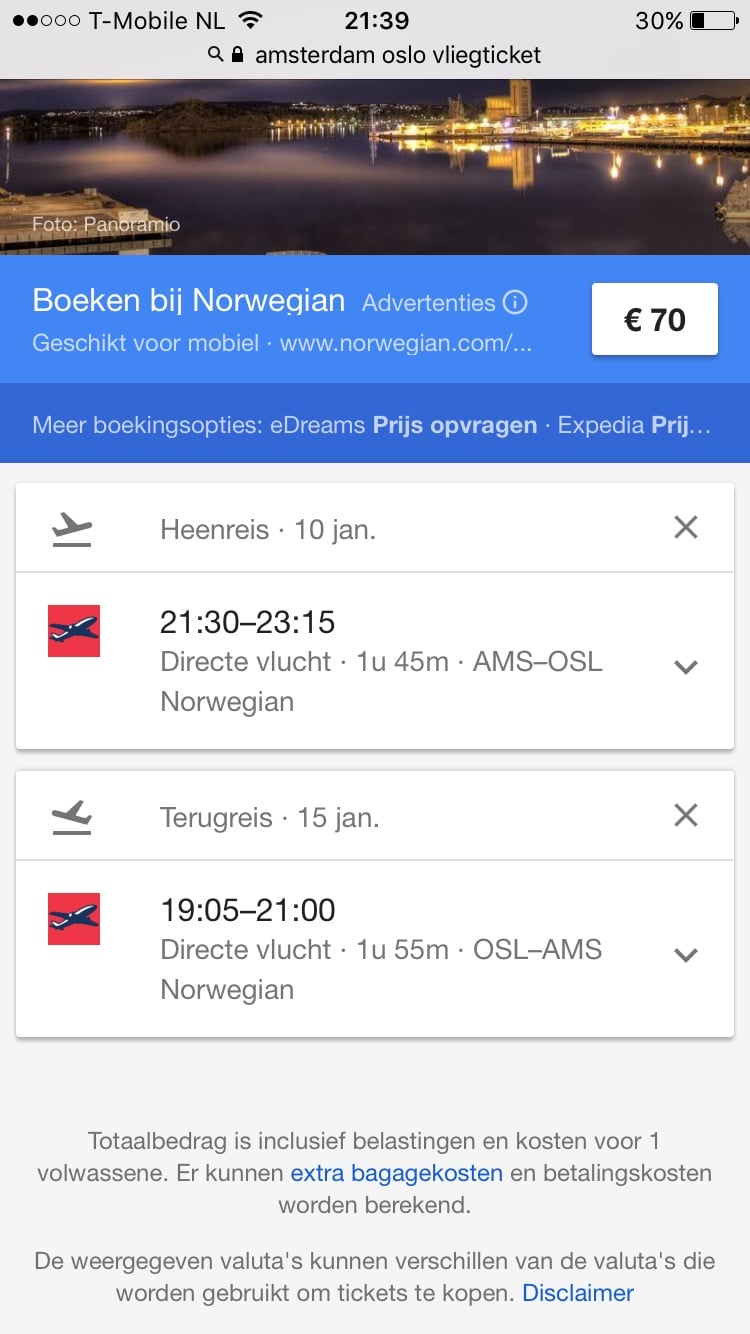The image size is (750, 1334).
Task: Tap the 21:39 clock in status bar
Action: coord(376,21)
